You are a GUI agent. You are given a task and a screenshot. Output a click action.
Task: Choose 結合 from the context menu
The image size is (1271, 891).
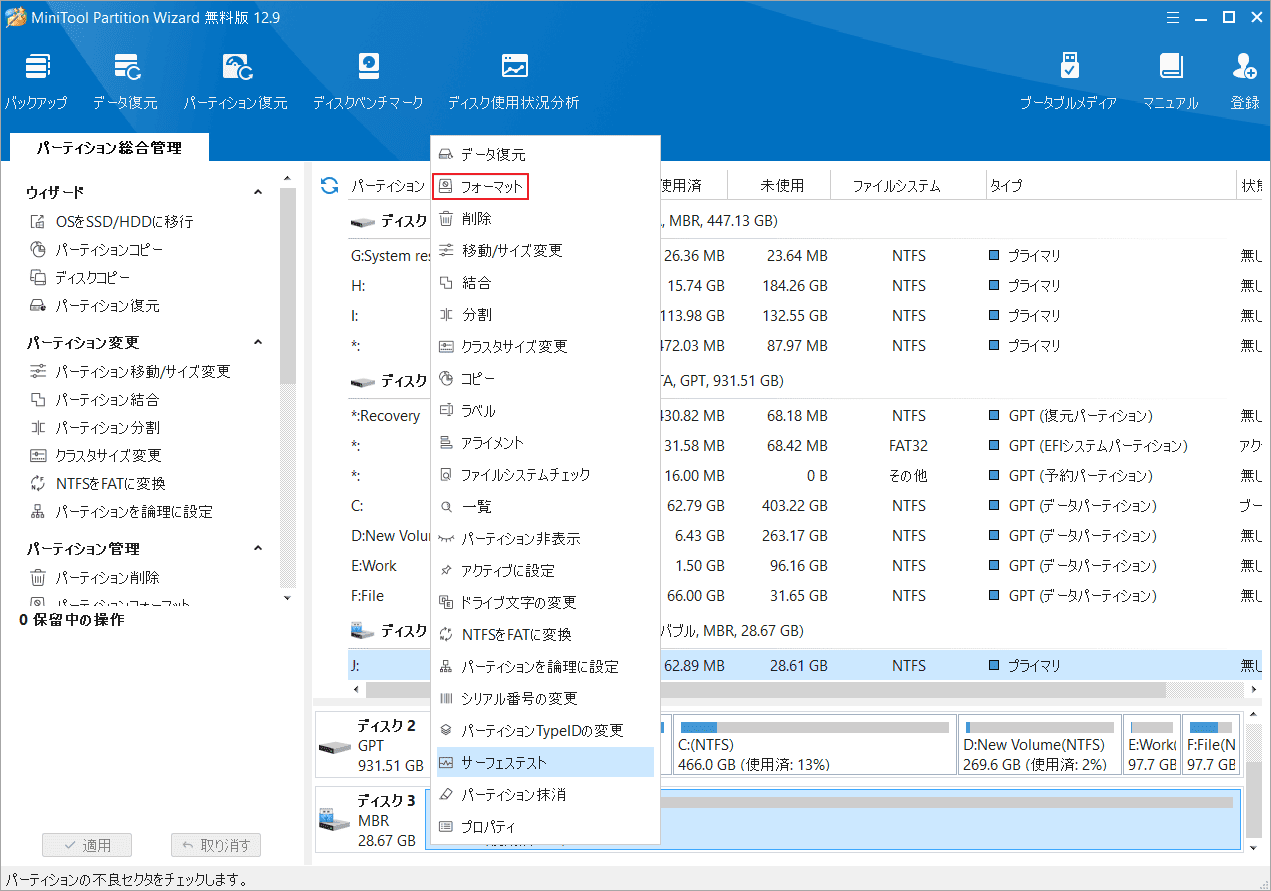pyautogui.click(x=545, y=282)
